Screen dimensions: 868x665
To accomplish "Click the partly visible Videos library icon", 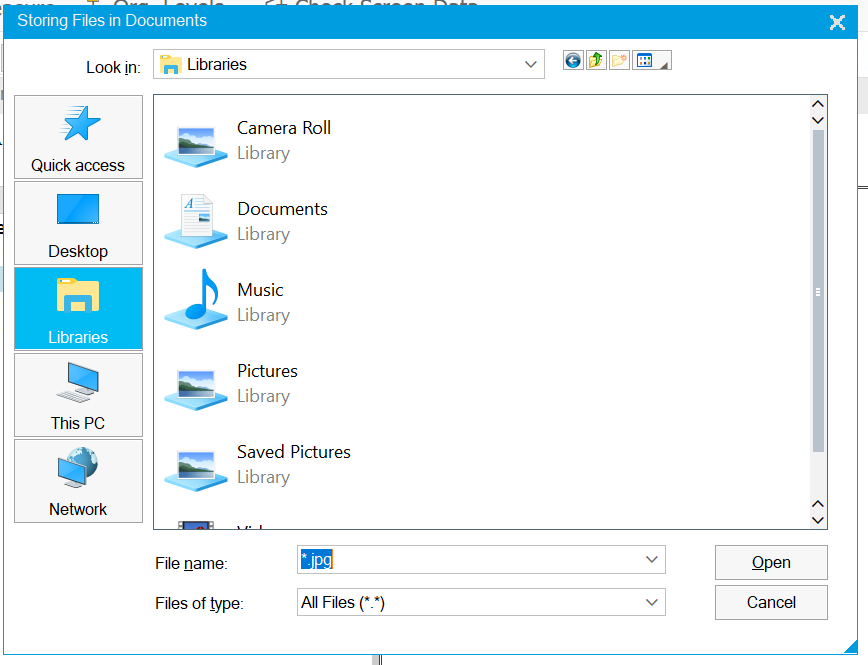I will pyautogui.click(x=196, y=525).
